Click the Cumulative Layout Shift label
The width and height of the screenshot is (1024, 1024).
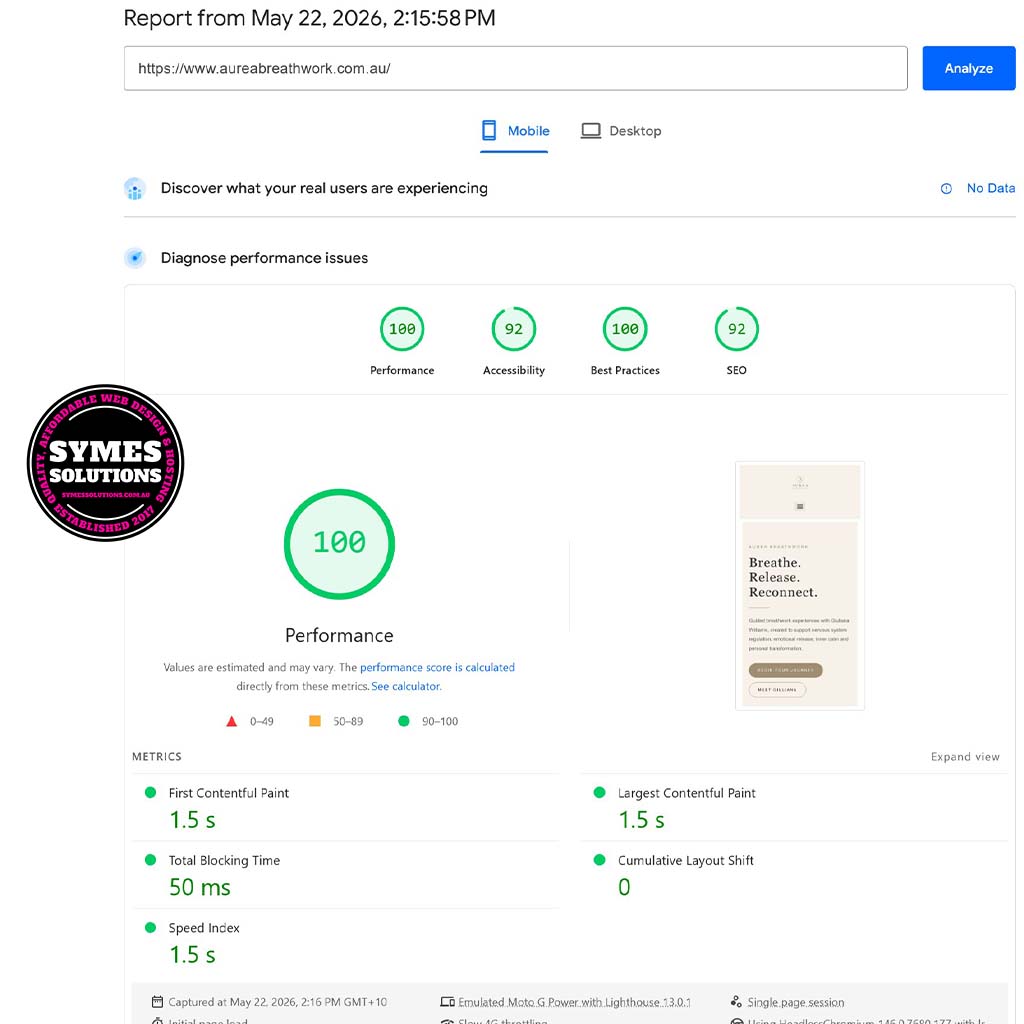click(686, 860)
